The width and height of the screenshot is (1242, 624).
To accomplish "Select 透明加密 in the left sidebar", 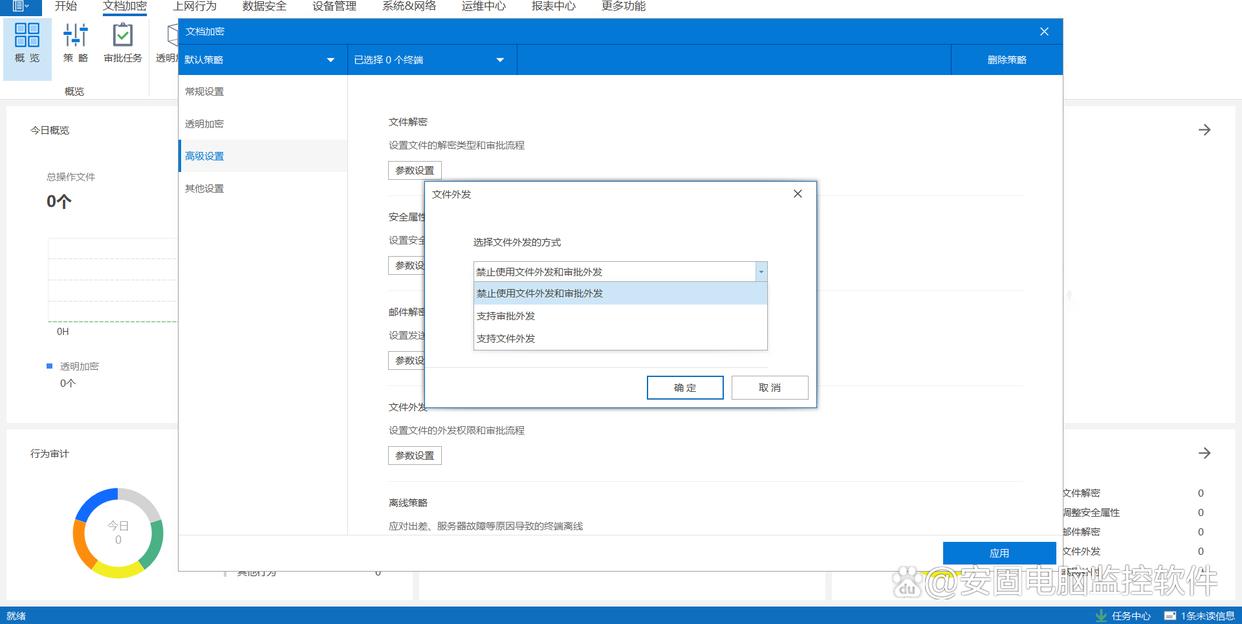I will (204, 124).
